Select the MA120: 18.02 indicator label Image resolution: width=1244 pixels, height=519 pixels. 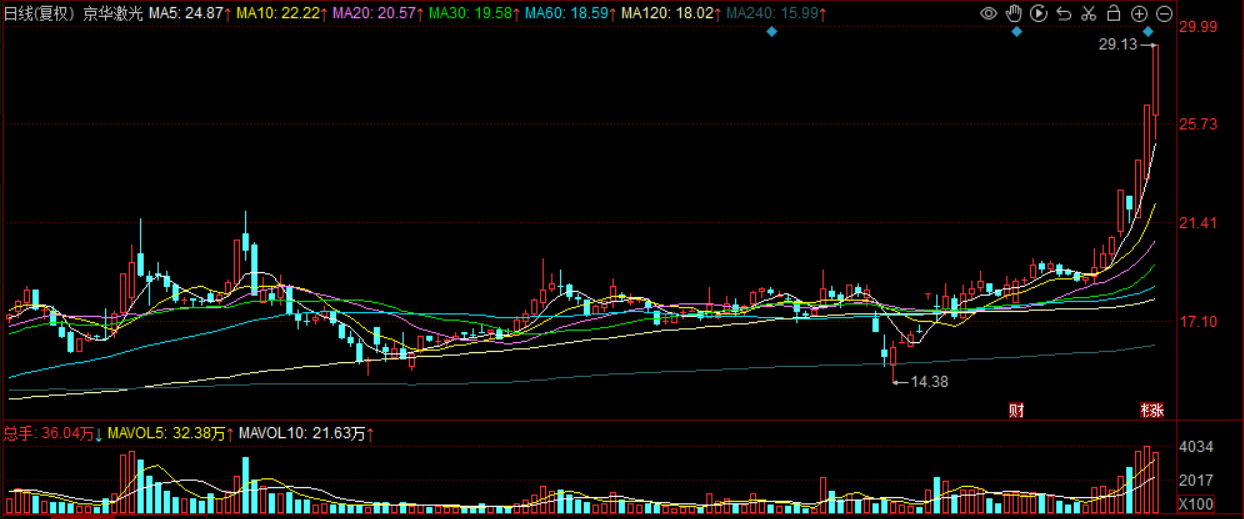point(670,13)
